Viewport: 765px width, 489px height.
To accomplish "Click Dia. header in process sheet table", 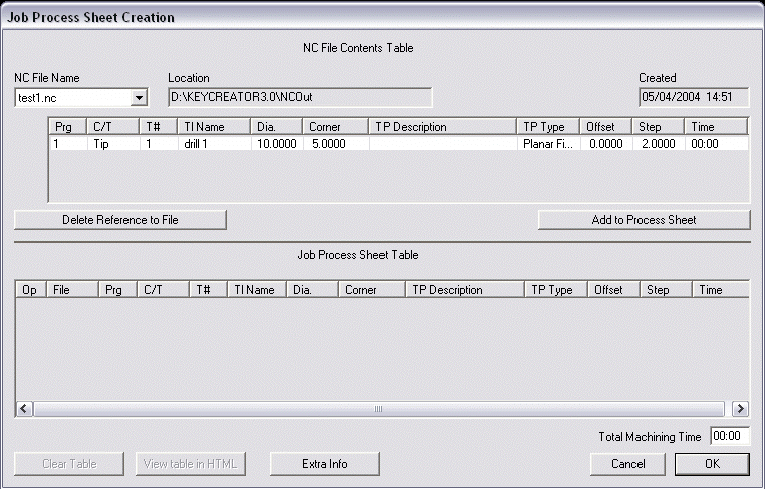I will coord(312,290).
